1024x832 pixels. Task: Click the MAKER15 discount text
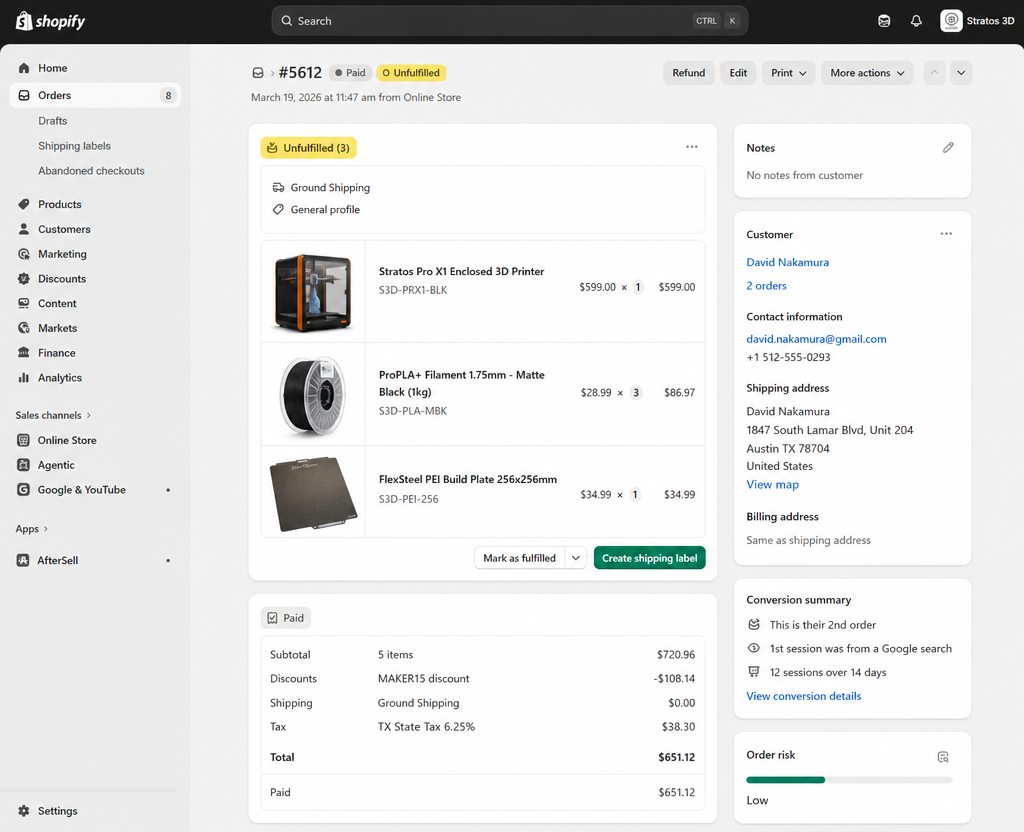pos(423,679)
